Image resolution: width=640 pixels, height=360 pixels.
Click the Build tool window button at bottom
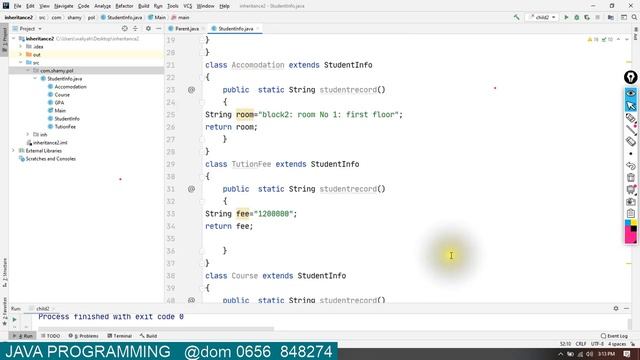pyautogui.click(x=148, y=336)
